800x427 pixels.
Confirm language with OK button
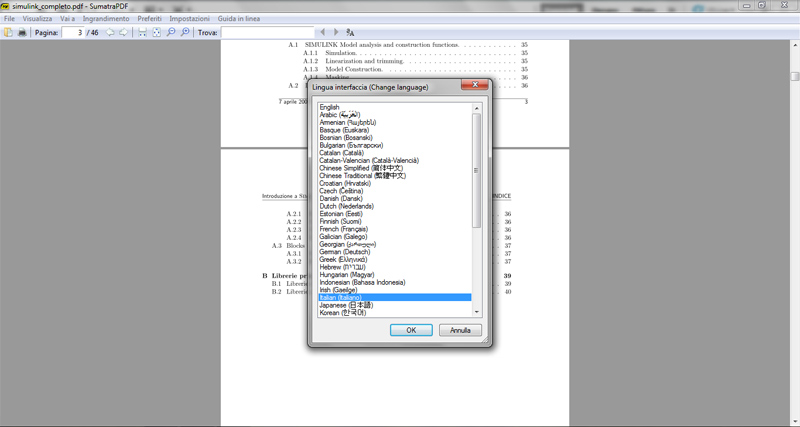[x=411, y=330]
